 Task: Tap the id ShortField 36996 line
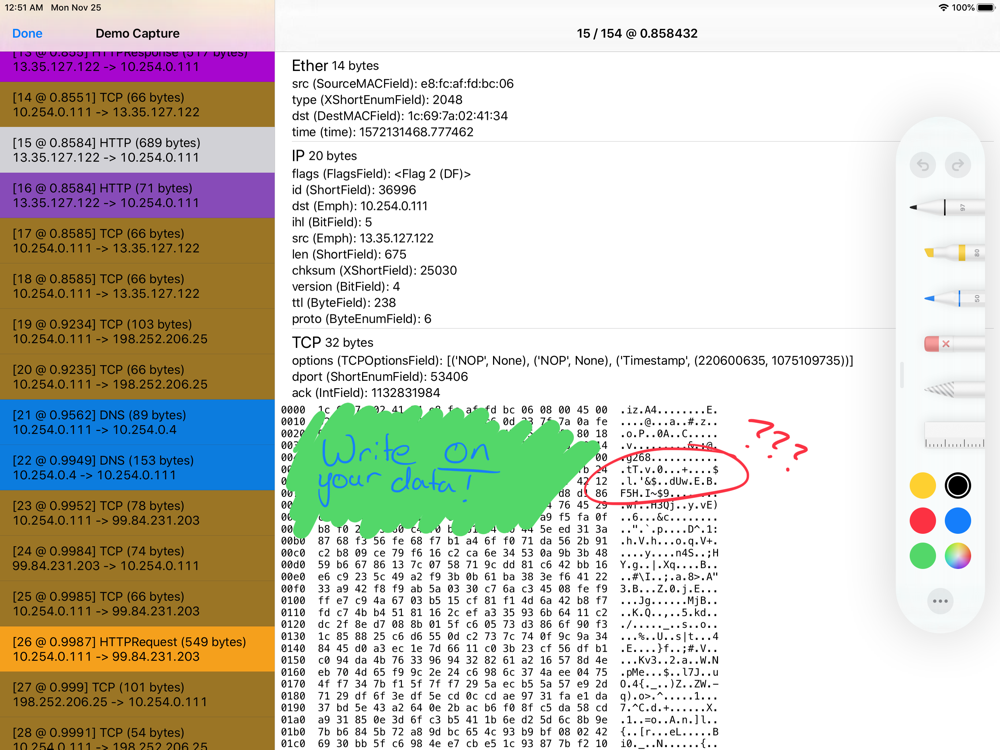[x=353, y=190]
